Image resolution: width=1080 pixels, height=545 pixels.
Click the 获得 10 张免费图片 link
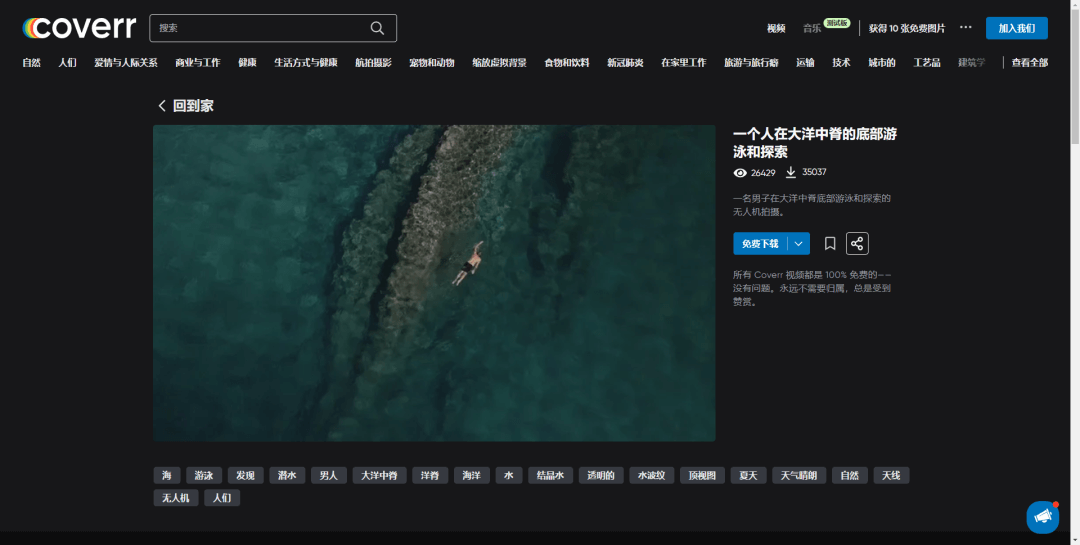pos(906,28)
